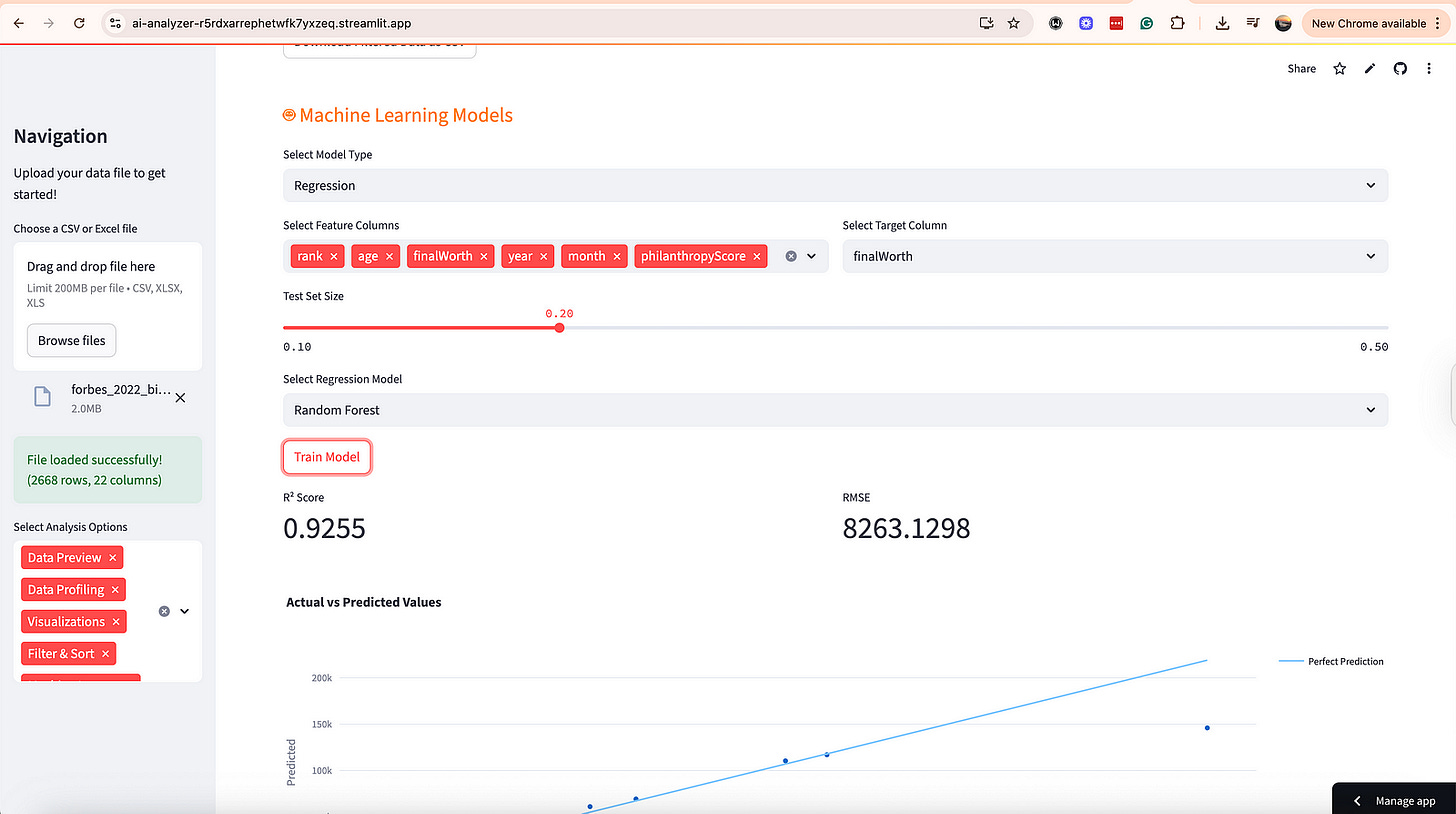This screenshot has height=814, width=1456.
Task: Click the Navigation sidebar heading
Action: [x=61, y=137]
